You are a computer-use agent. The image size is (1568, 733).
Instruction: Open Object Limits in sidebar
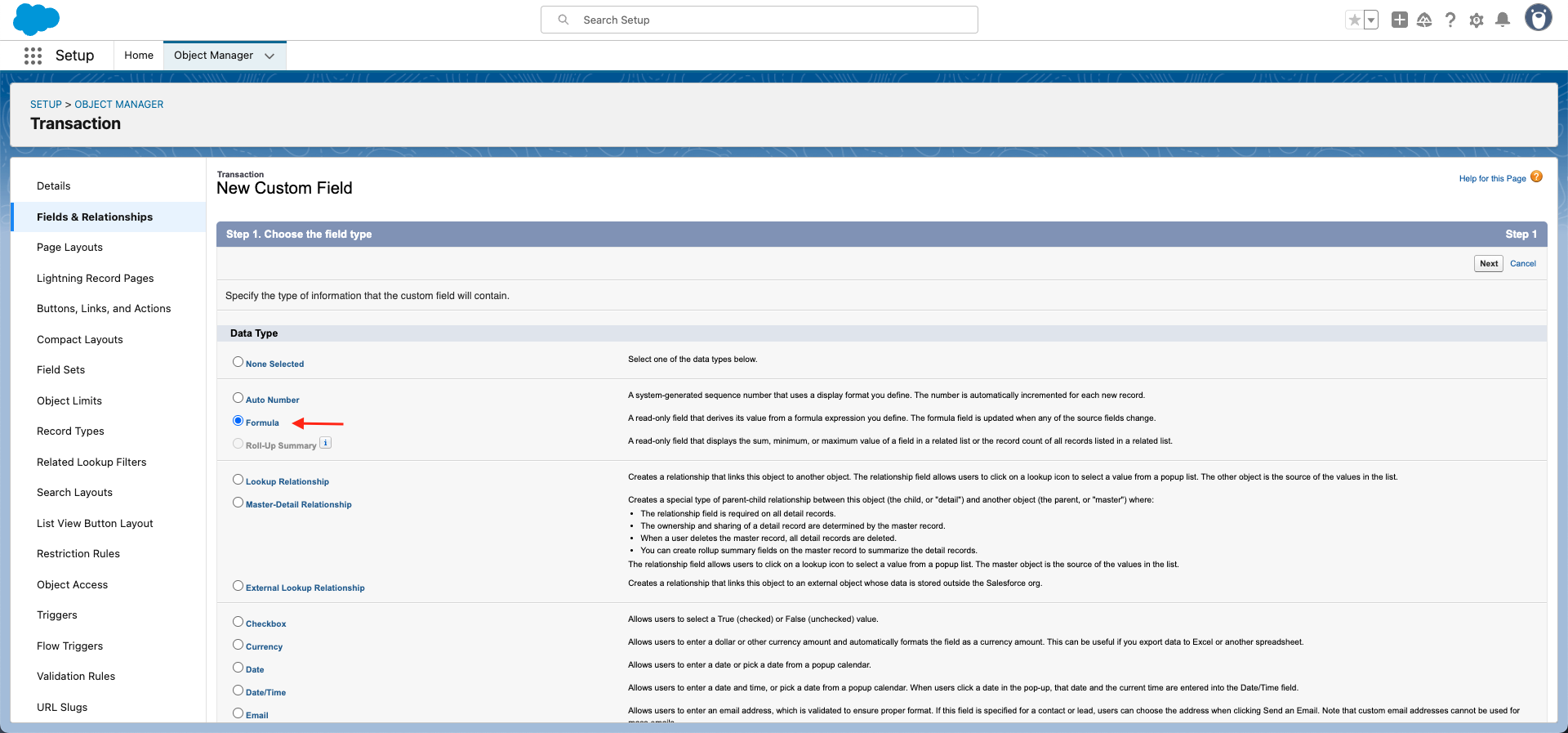point(69,400)
